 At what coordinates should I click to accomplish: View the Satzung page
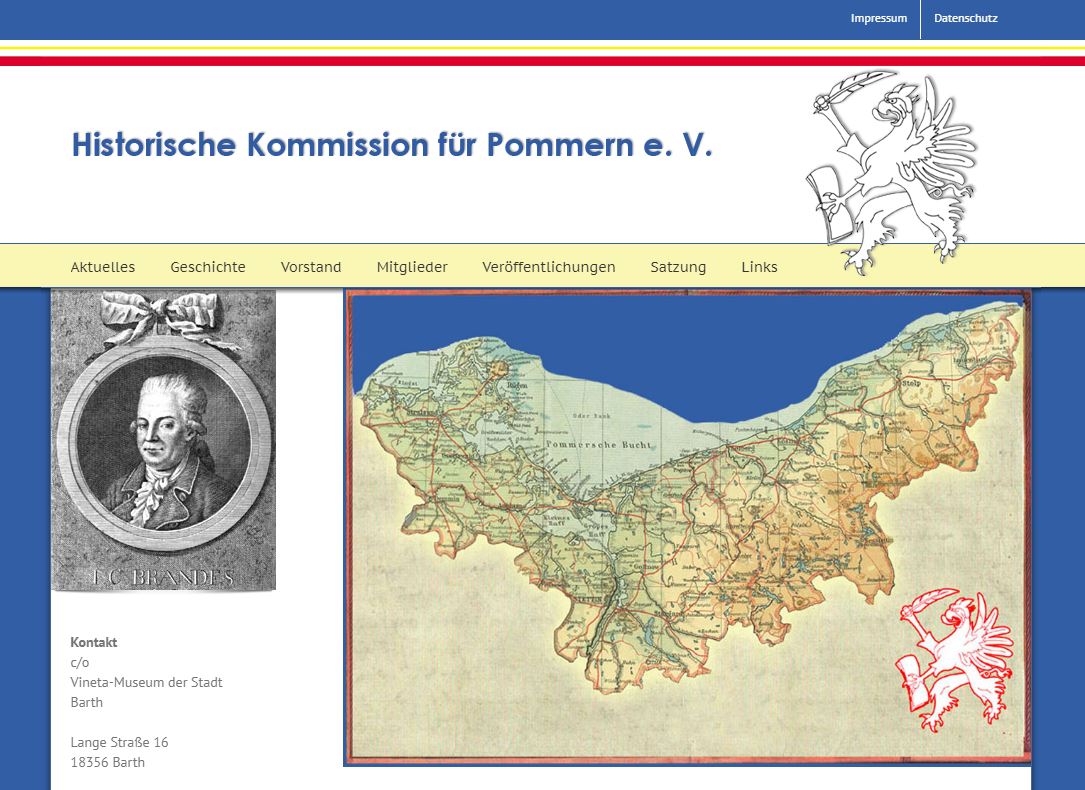coord(678,267)
